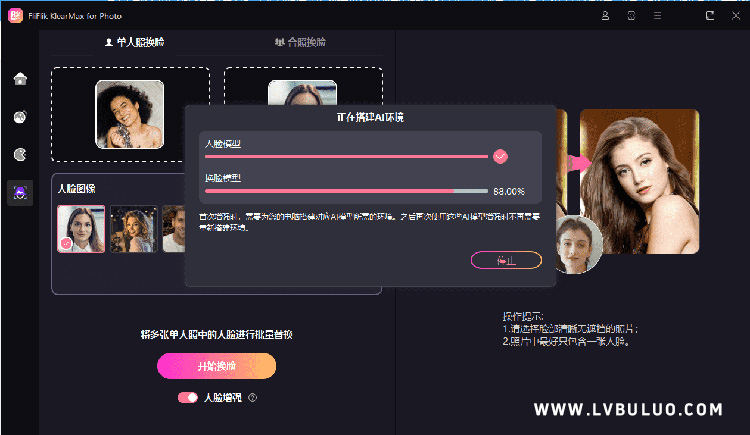Viewport: 750px width, 435px height.
Task: Click the second progress bar at 88.00%
Action: click(x=346, y=191)
